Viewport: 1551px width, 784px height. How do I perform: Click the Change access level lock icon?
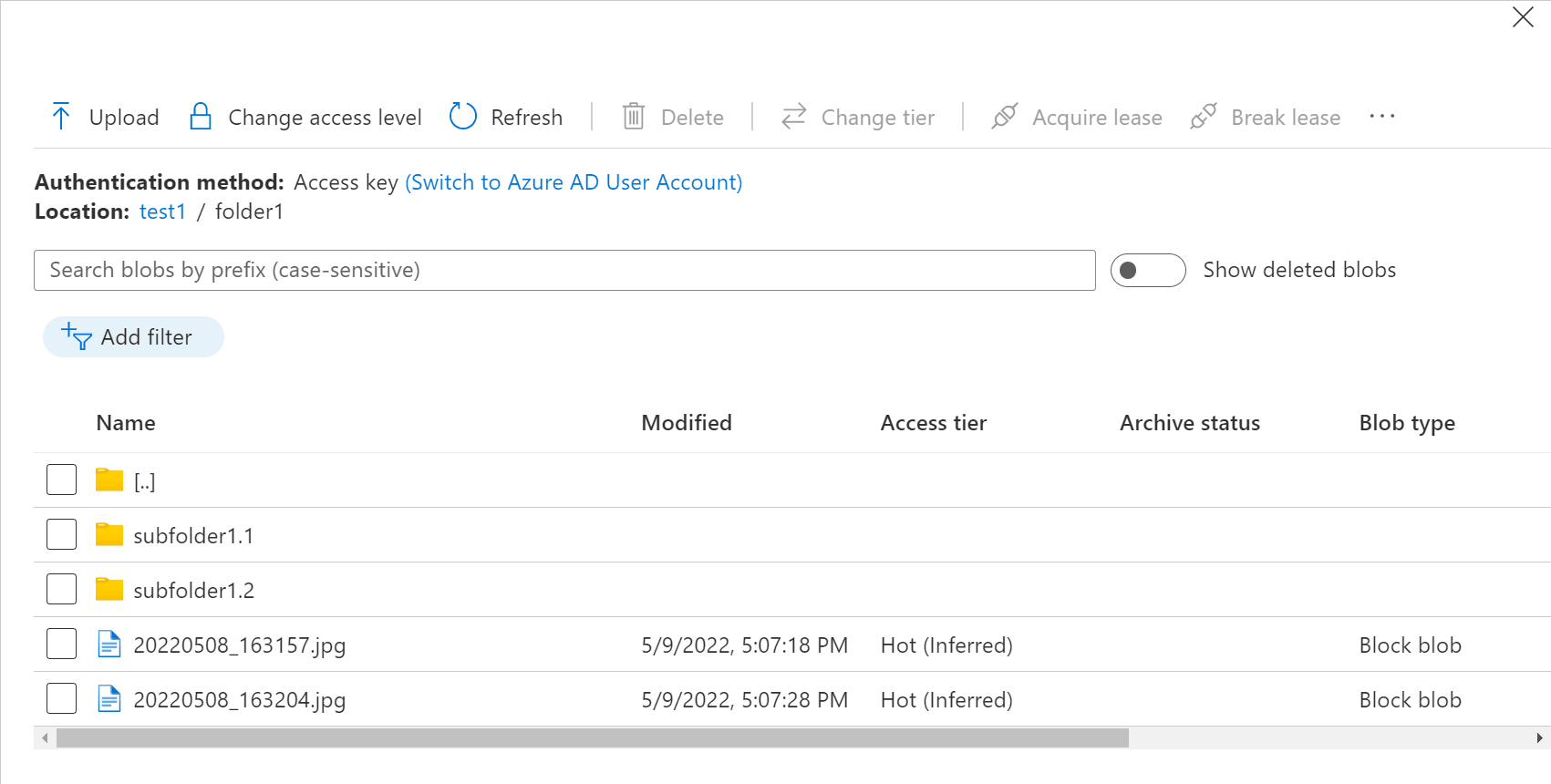pos(201,117)
